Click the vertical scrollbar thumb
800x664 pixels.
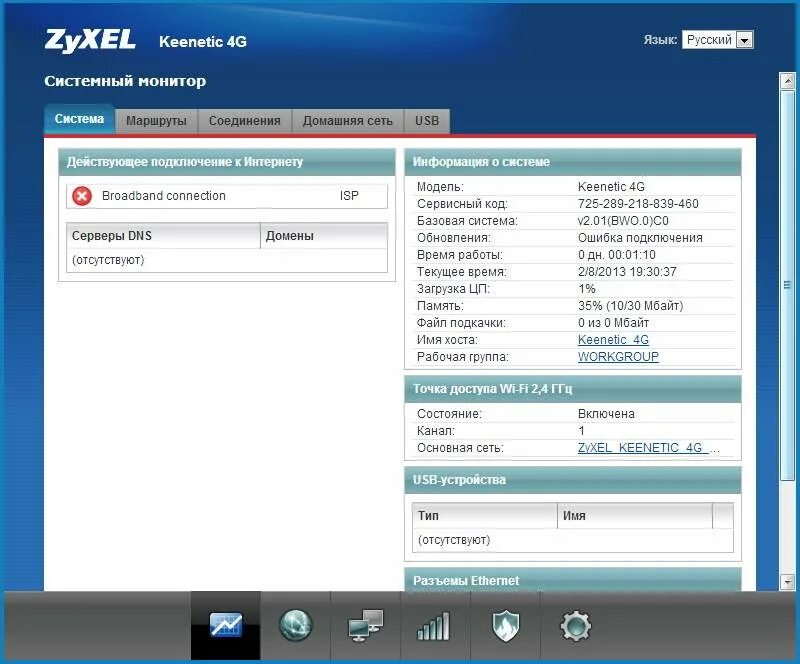click(x=787, y=285)
